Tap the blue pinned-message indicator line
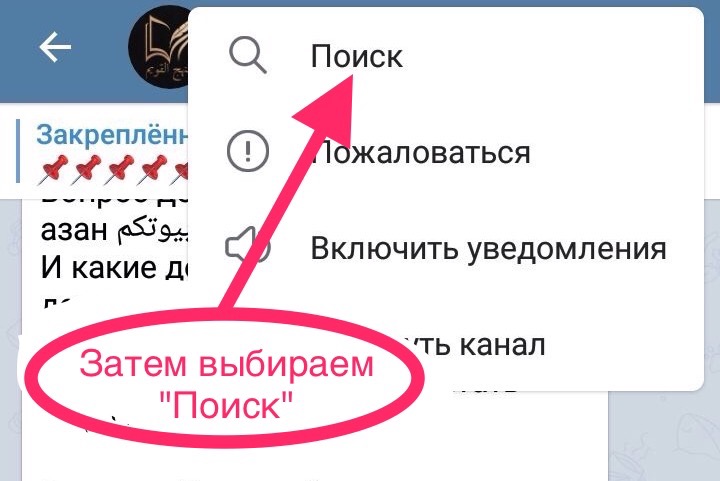 coord(17,151)
